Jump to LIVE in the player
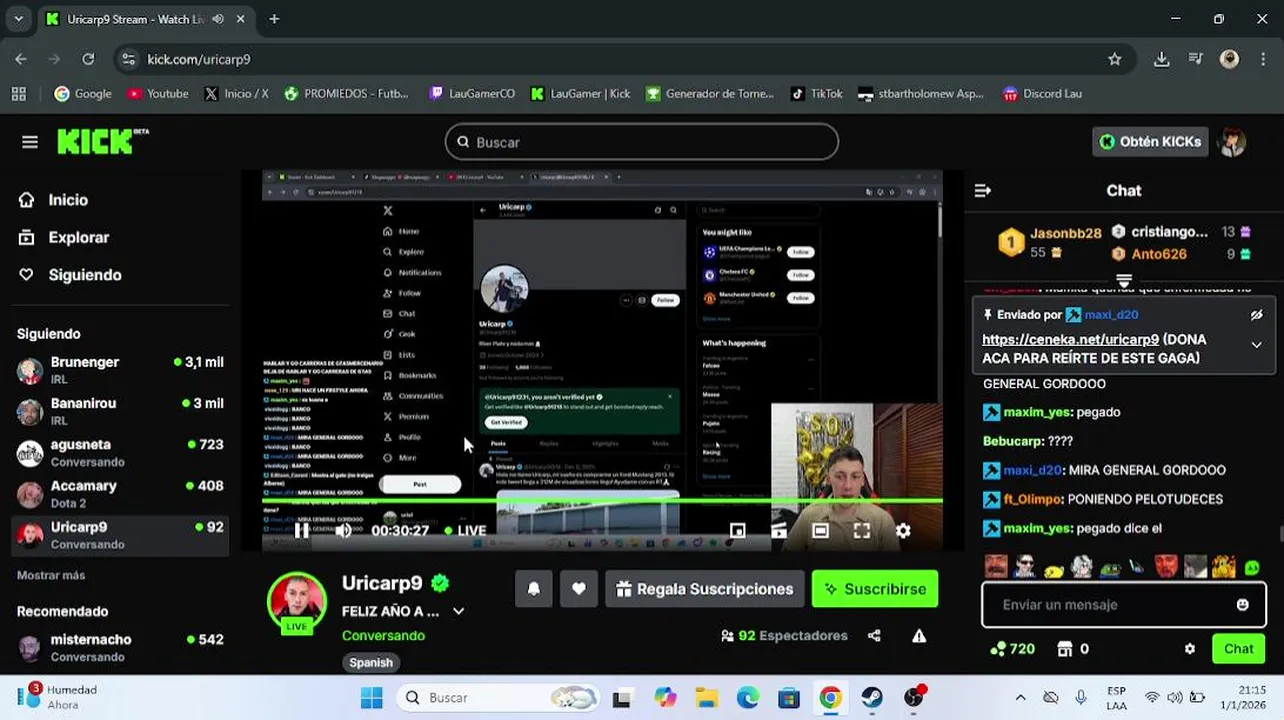The image size is (1284, 720). pyautogui.click(x=465, y=531)
